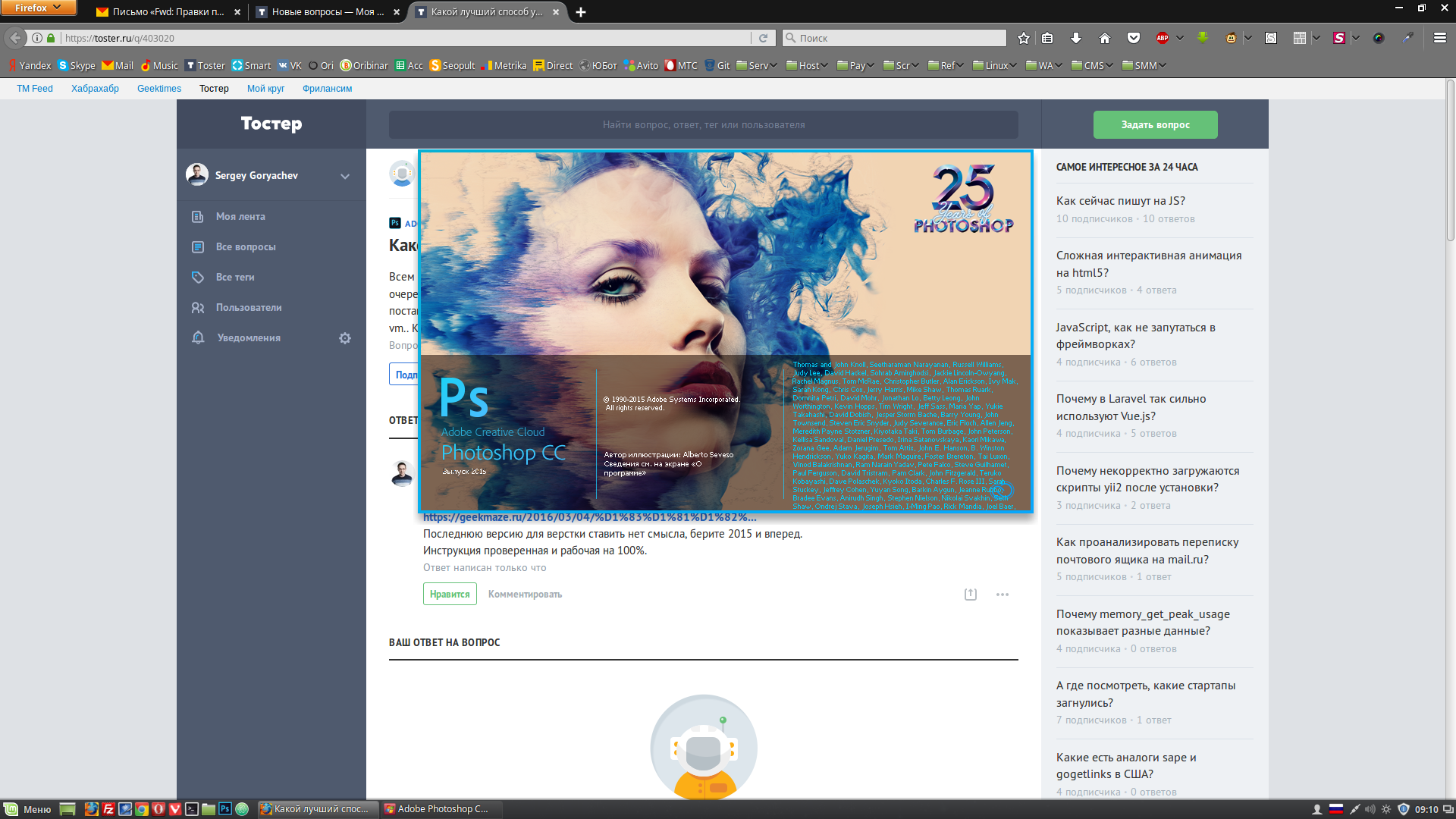
Task: Go to the Firefox home page icon
Action: point(1104,38)
